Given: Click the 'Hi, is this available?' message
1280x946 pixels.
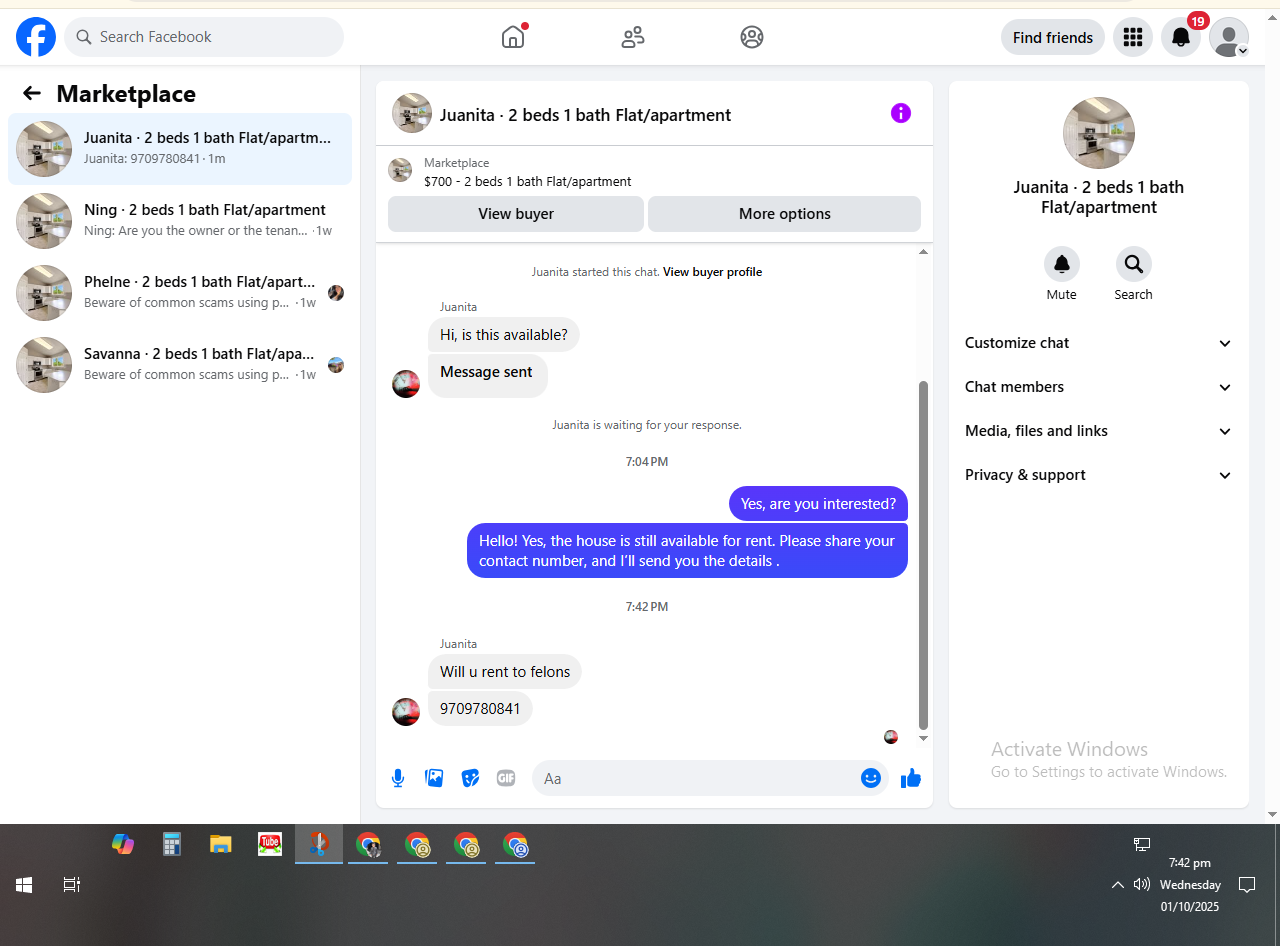Looking at the screenshot, I should [504, 335].
